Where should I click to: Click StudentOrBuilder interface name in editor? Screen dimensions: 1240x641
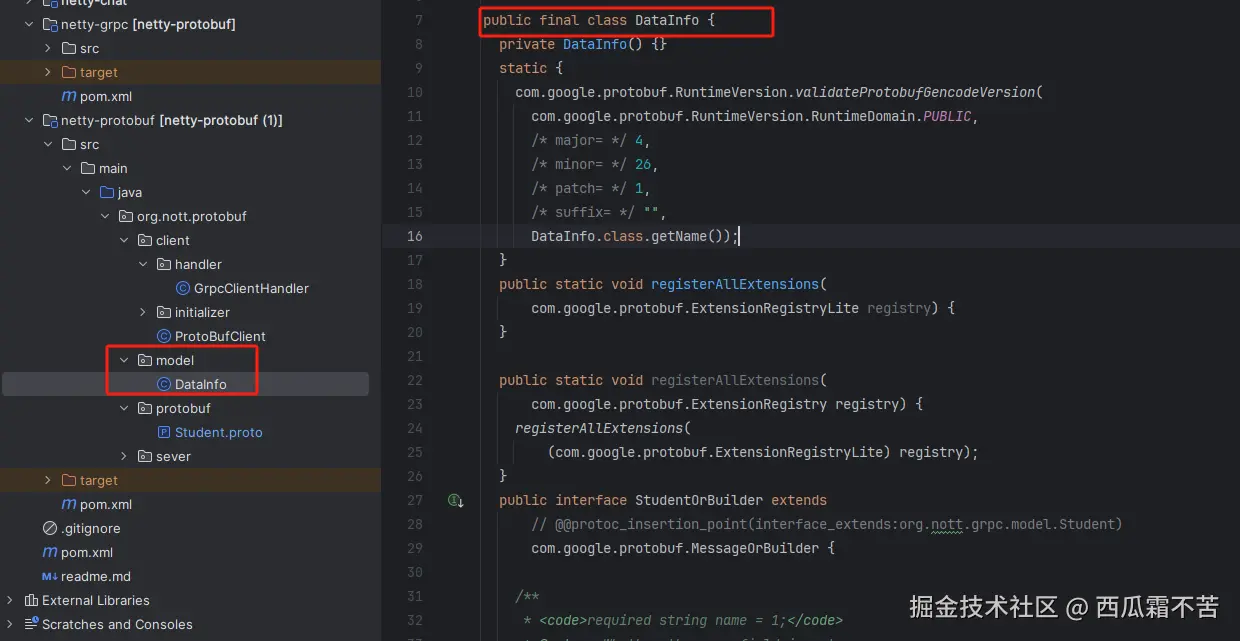click(x=699, y=500)
